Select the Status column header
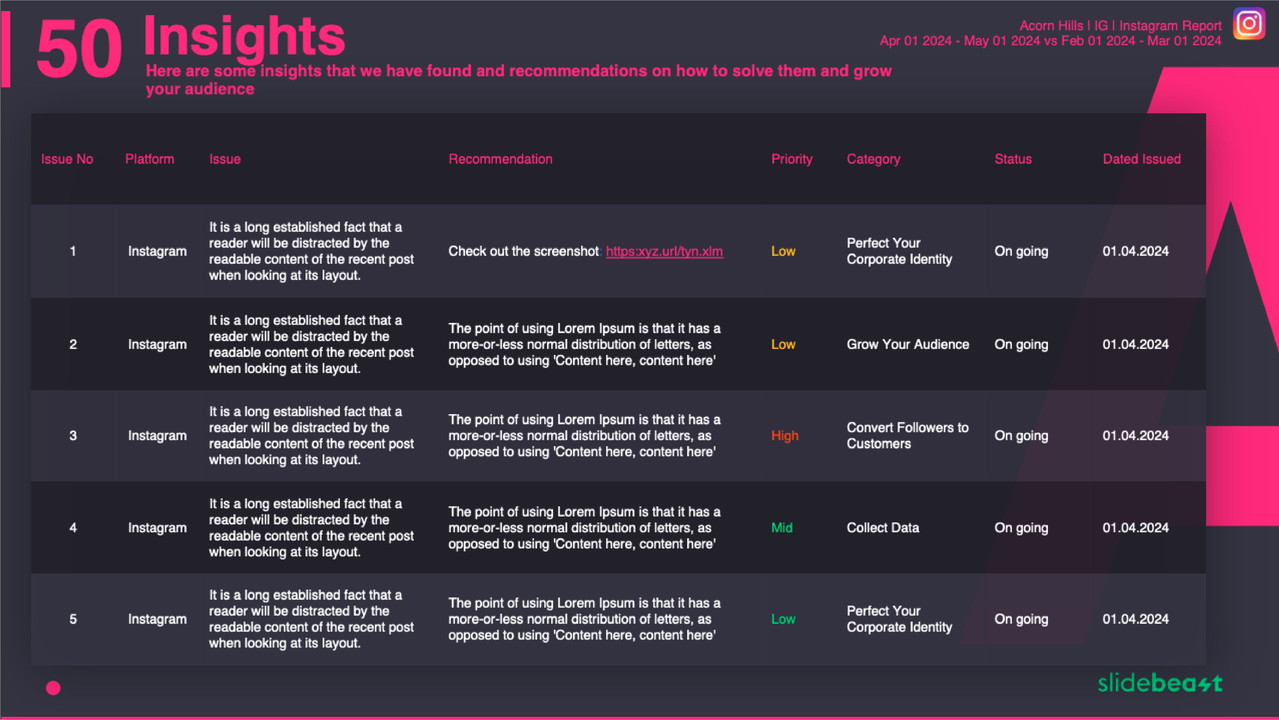 1012,159
